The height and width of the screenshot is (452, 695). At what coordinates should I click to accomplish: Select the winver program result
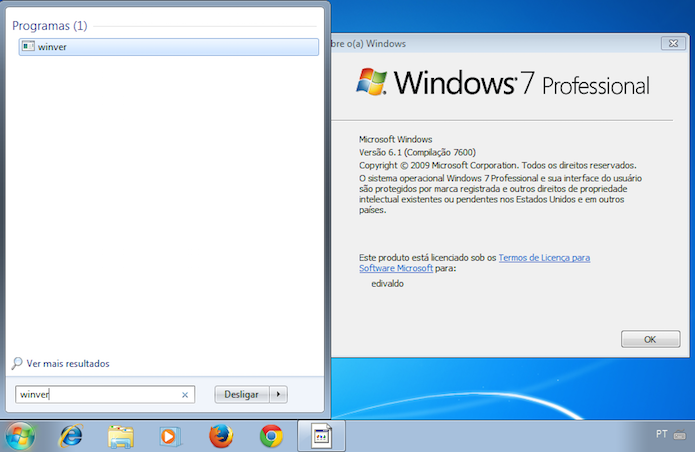[168, 47]
